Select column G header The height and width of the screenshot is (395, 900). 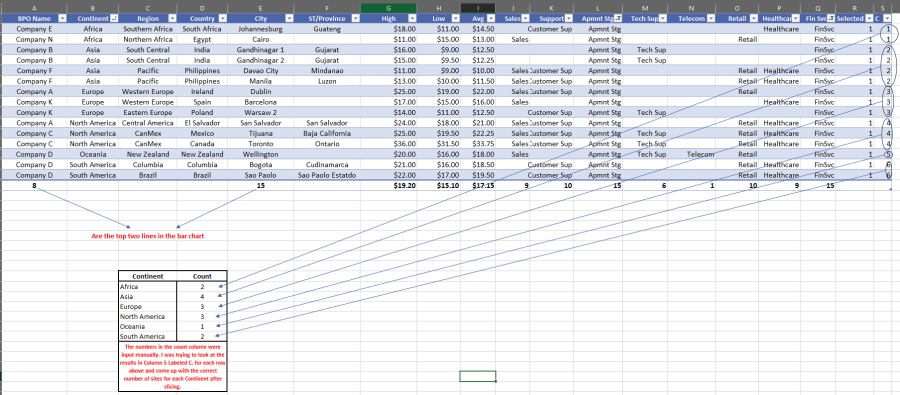[x=389, y=8]
